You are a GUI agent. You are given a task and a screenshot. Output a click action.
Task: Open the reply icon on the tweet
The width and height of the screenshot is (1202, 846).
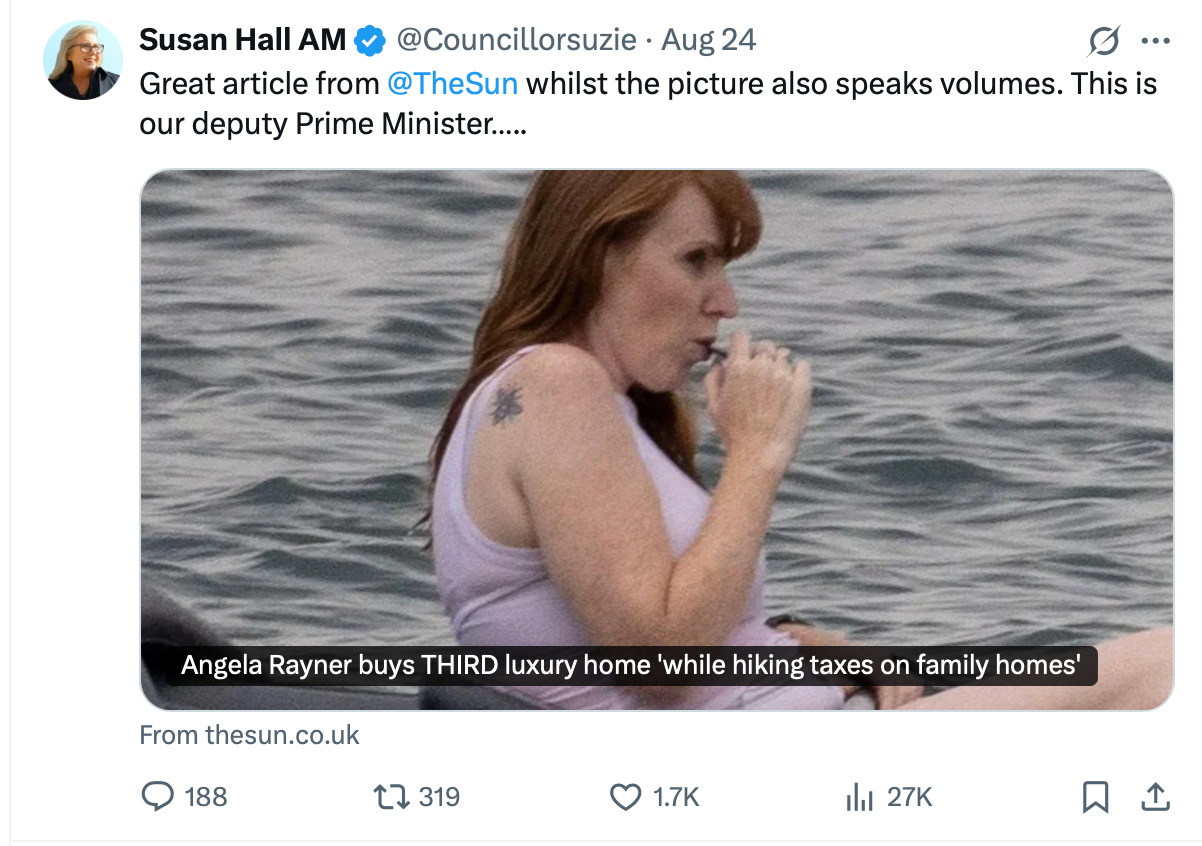[x=155, y=797]
